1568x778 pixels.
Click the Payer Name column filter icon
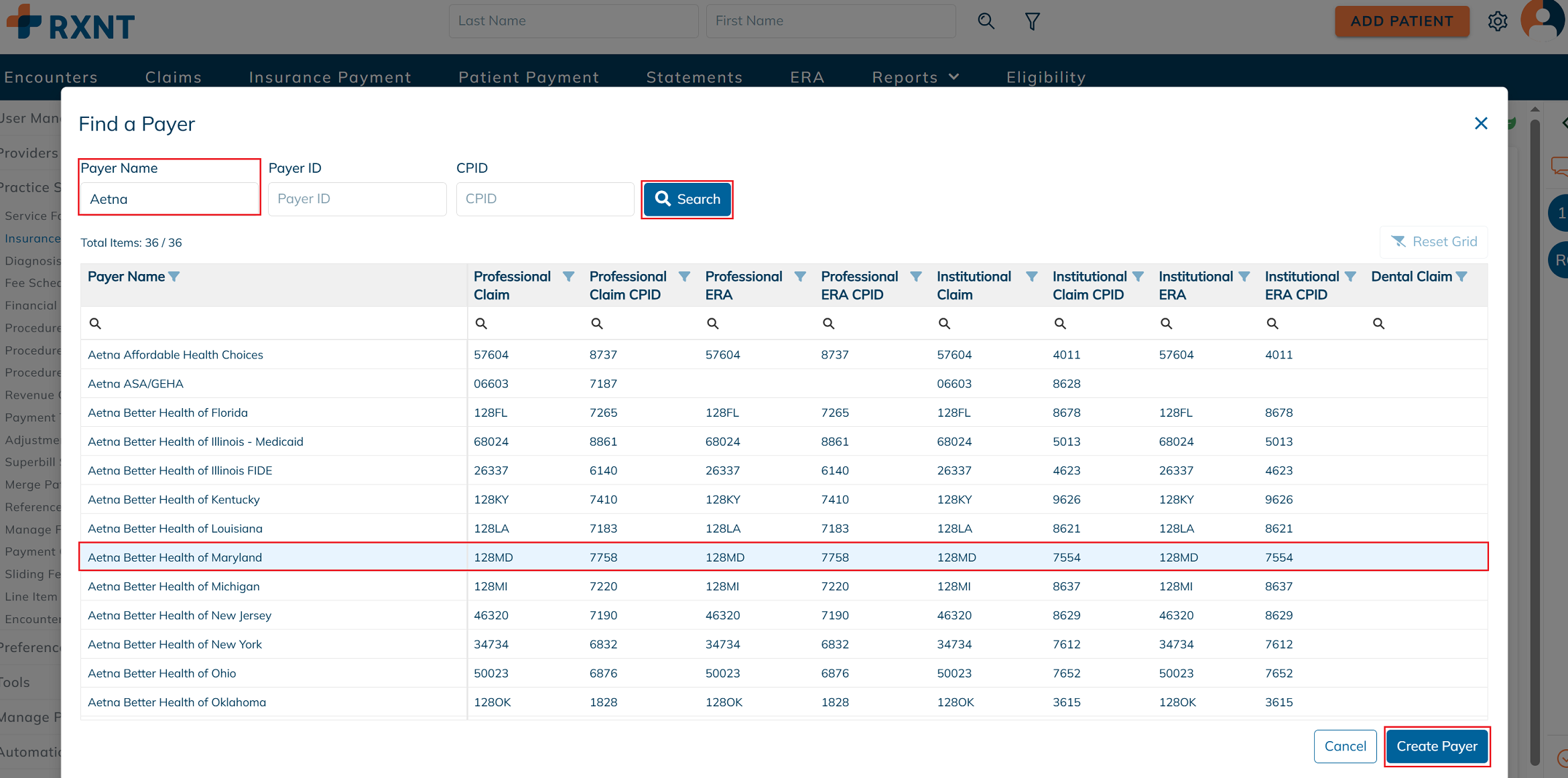pos(174,277)
